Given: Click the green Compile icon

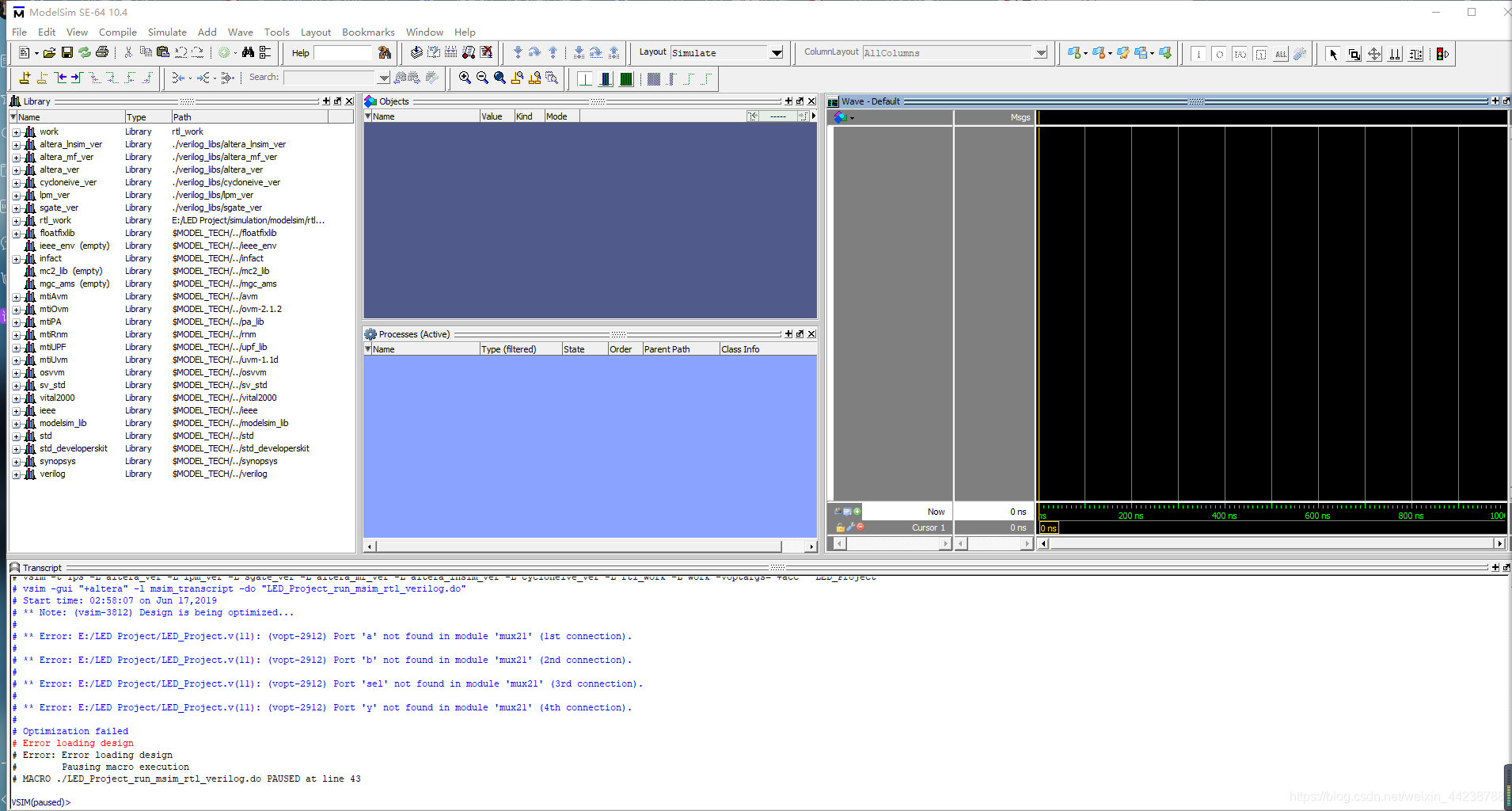Looking at the screenshot, I should [224, 53].
